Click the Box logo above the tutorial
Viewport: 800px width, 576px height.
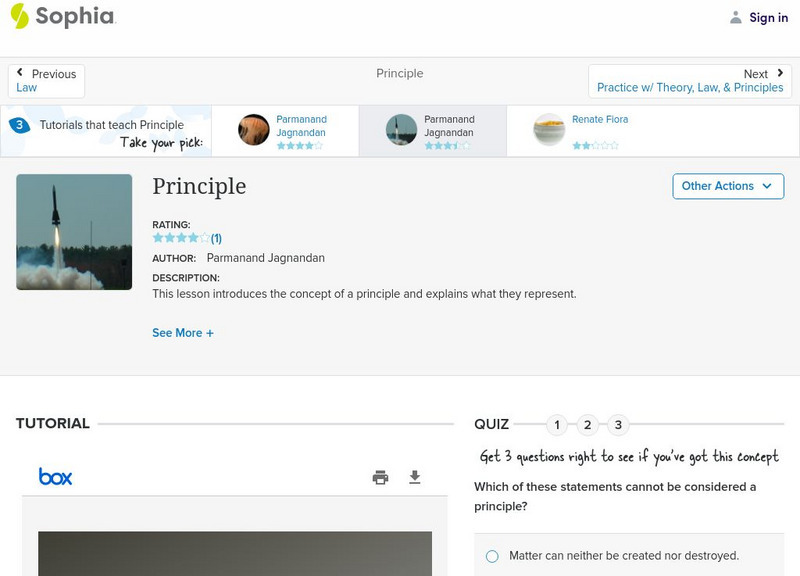pyautogui.click(x=54, y=477)
